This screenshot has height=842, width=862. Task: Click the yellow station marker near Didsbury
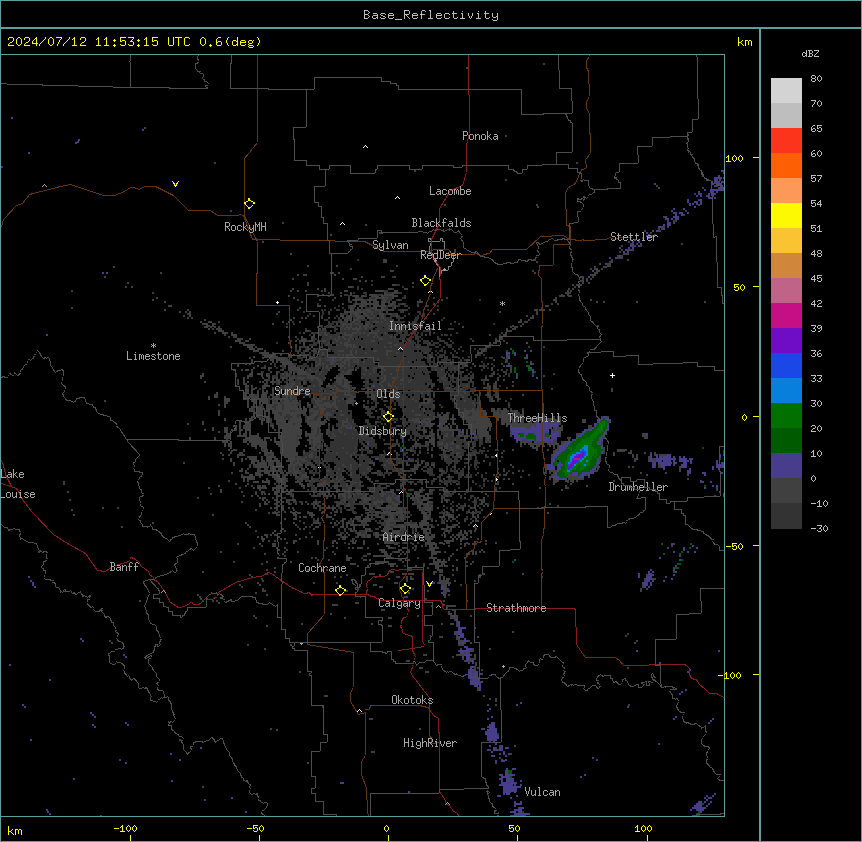click(388, 416)
